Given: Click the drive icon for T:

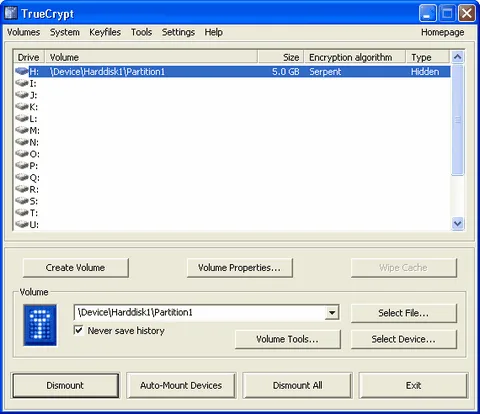Looking at the screenshot, I should (x=22, y=212).
